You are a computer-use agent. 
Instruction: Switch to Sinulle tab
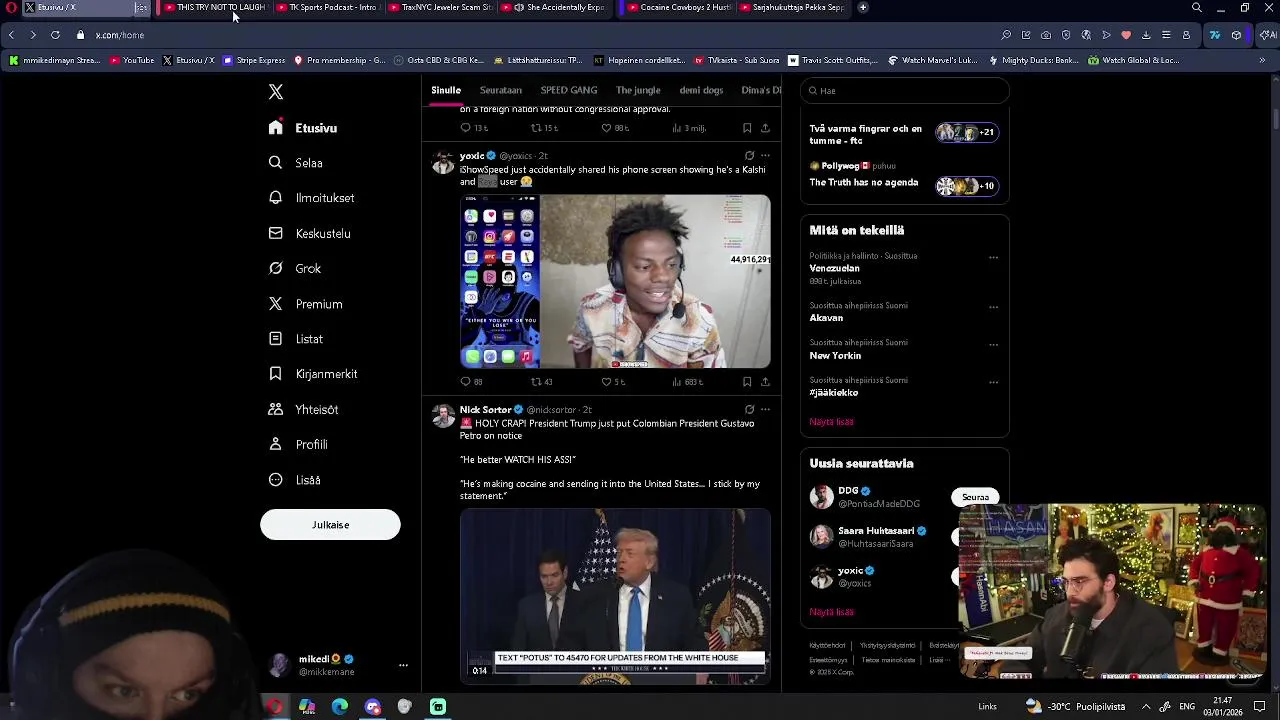coord(446,90)
